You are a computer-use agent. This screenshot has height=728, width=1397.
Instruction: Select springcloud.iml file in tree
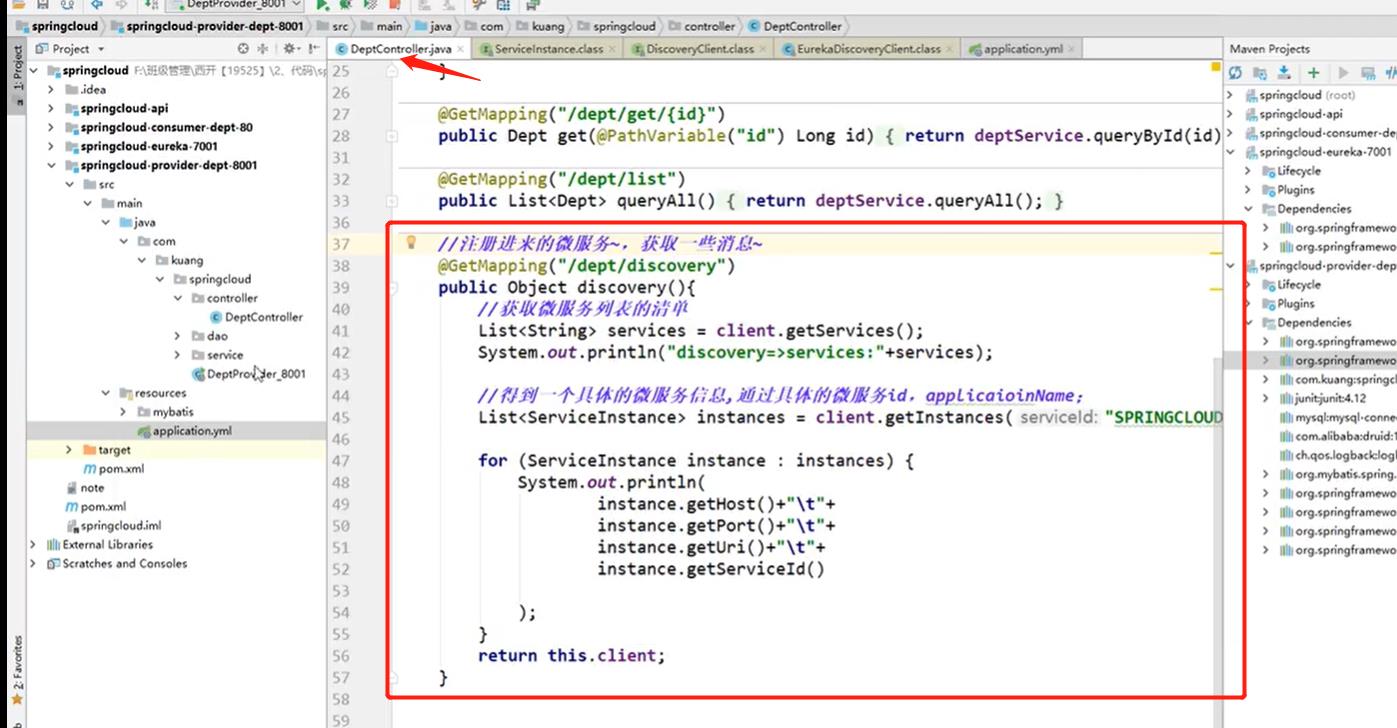click(x=113, y=526)
